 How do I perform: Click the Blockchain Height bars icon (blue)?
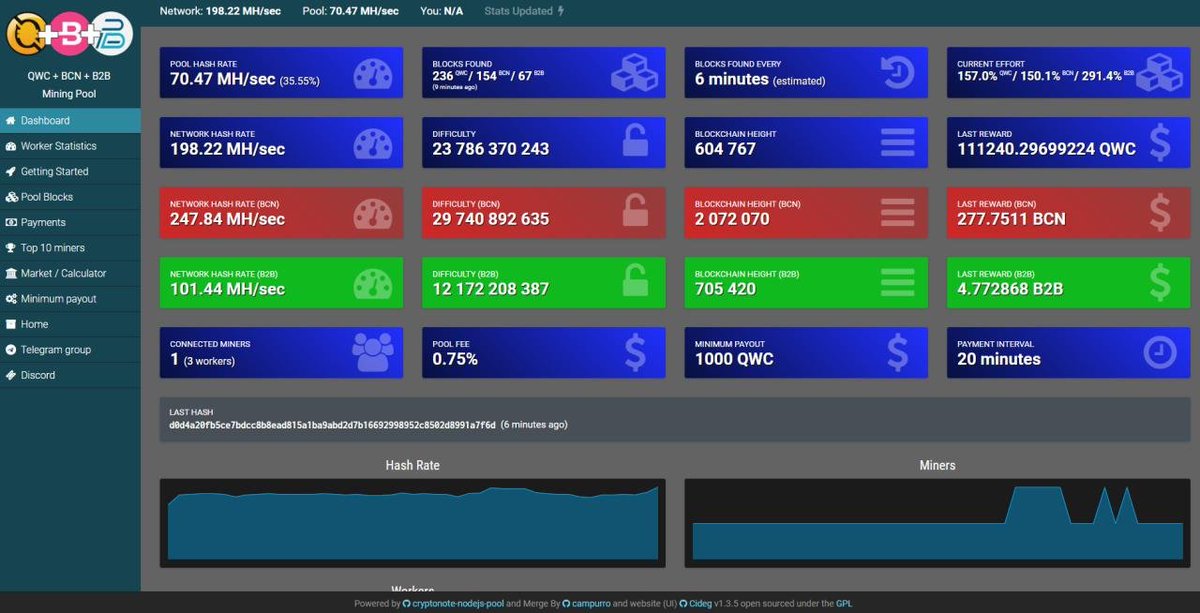click(x=897, y=143)
